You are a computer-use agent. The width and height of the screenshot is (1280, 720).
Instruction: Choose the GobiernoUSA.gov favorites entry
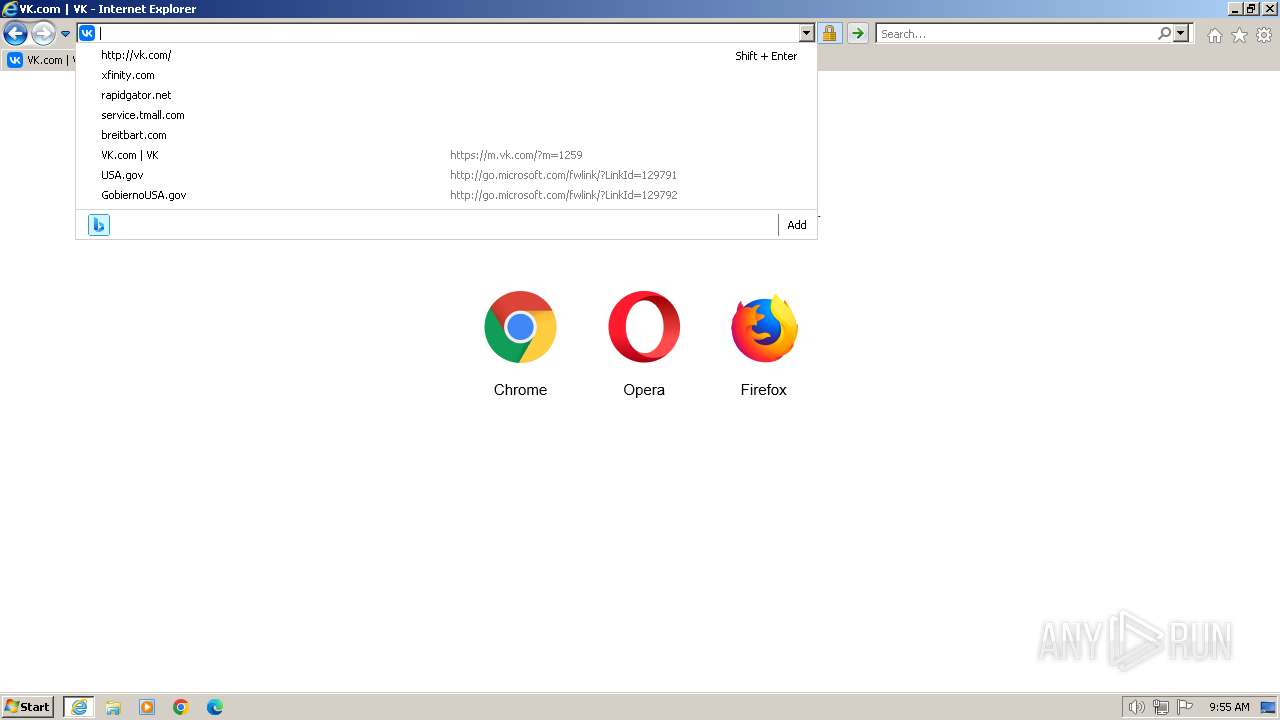click(x=446, y=195)
